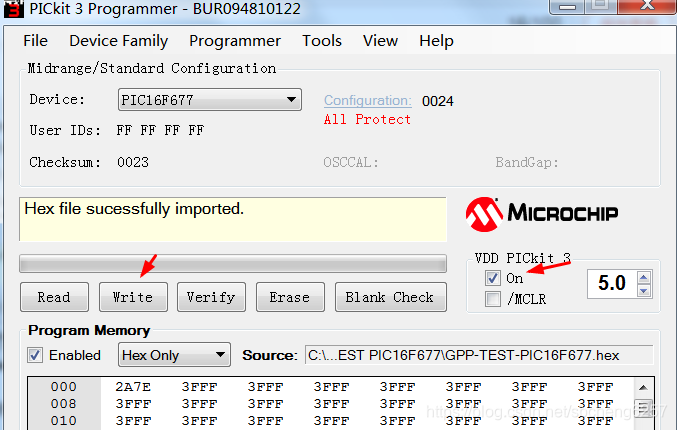Viewport: 677px width, 430px height.
Task: Click the Read button
Action: [x=54, y=297]
